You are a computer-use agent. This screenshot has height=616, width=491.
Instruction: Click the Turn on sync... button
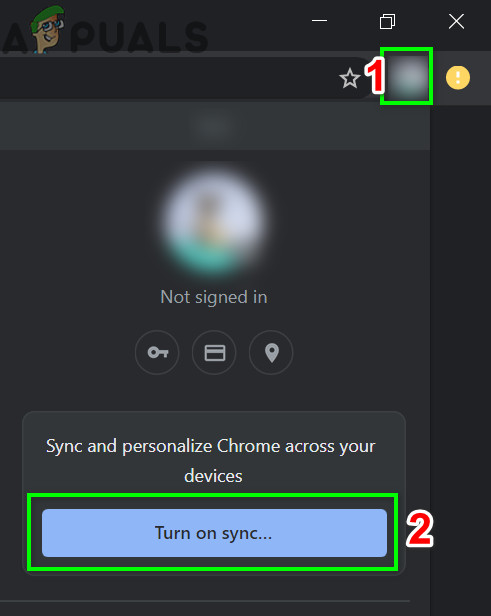click(x=214, y=533)
